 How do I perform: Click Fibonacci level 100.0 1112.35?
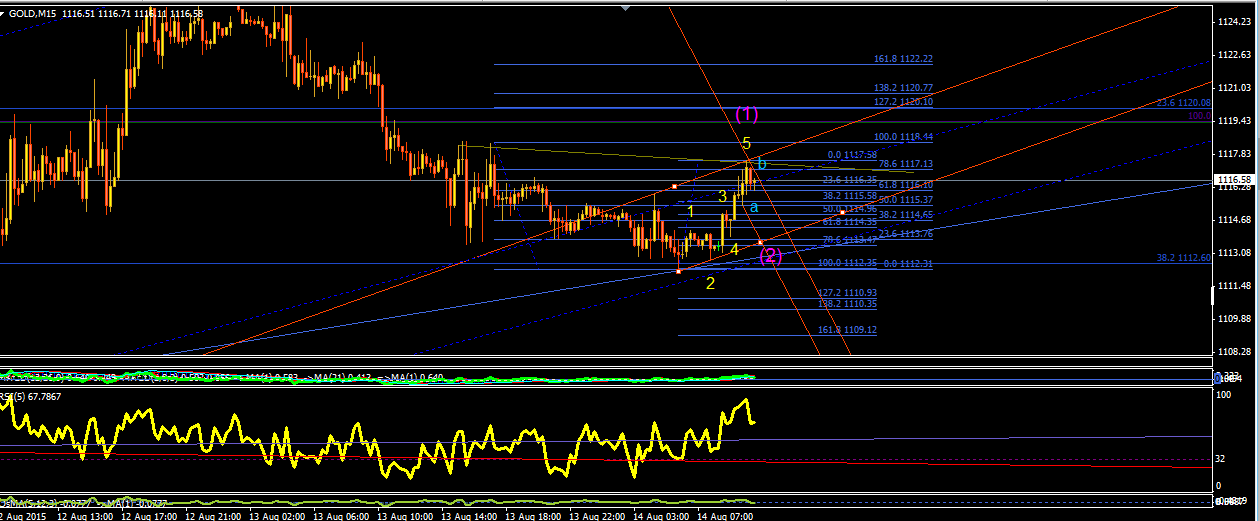click(x=847, y=263)
